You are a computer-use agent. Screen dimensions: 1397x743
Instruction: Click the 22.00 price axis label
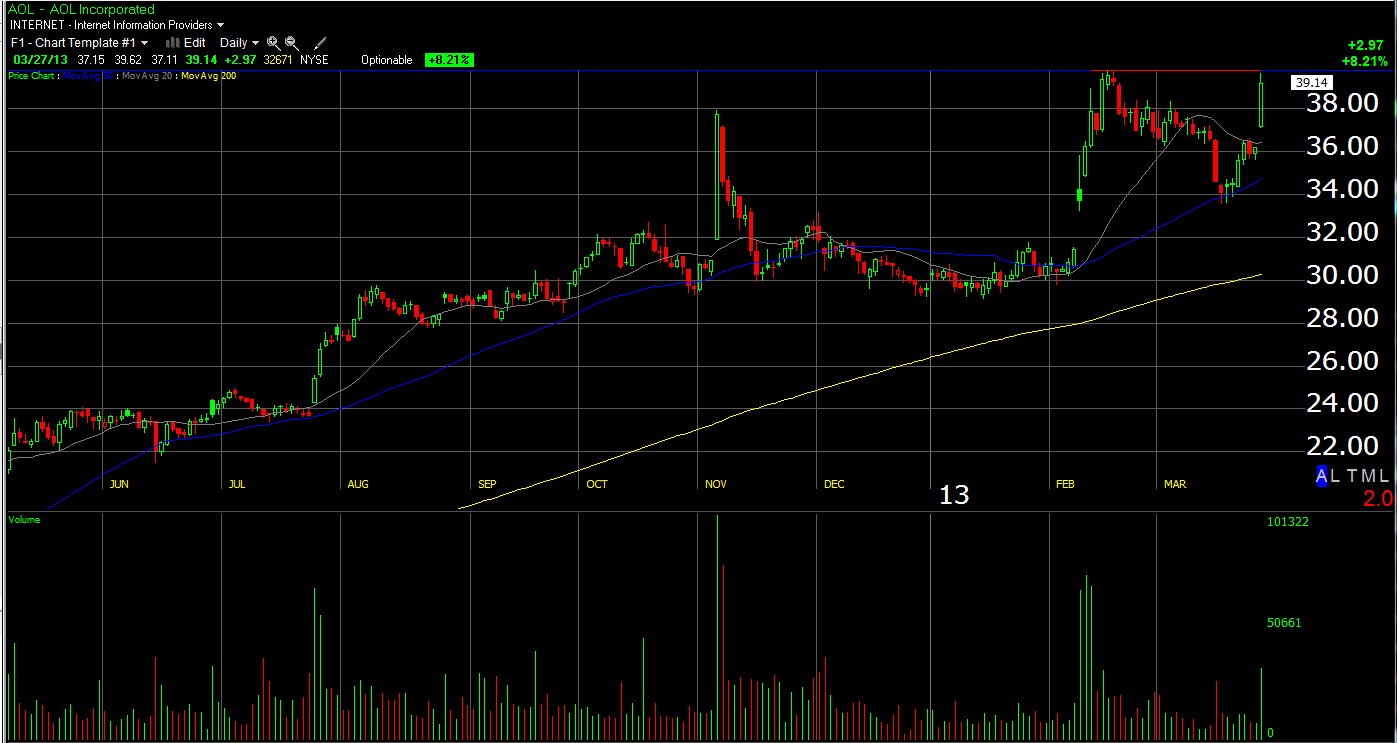[x=1343, y=446]
